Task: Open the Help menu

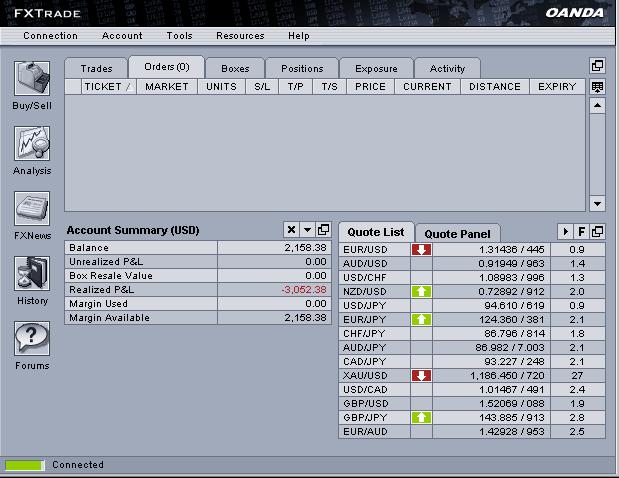Action: point(299,36)
